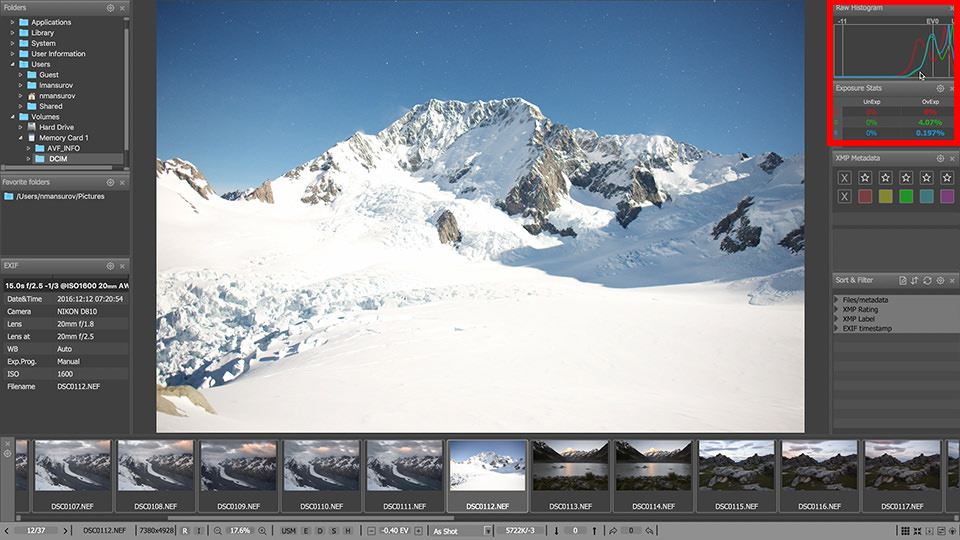Toggle R (RAW) display mode button

[x=185, y=531]
